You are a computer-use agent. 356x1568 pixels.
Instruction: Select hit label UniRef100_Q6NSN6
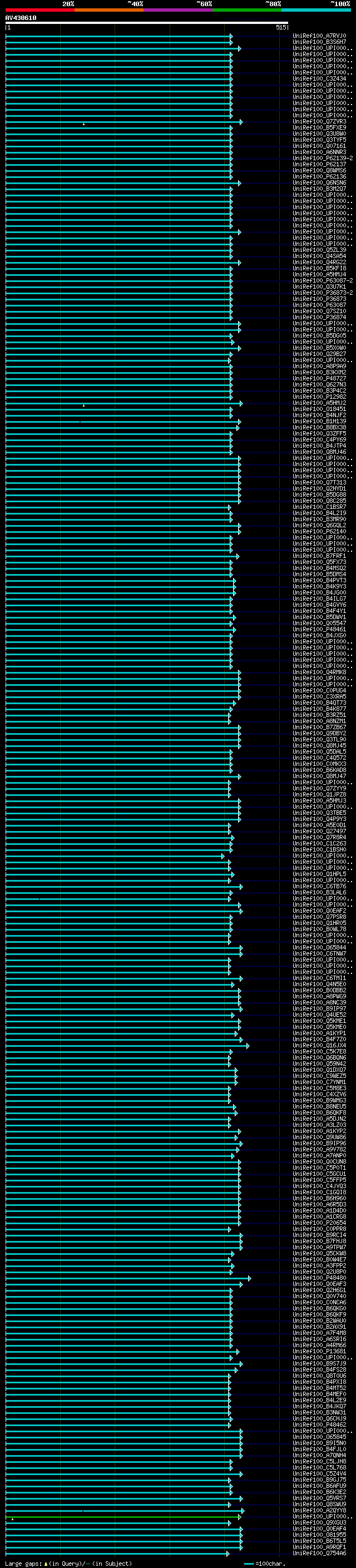(x=319, y=182)
